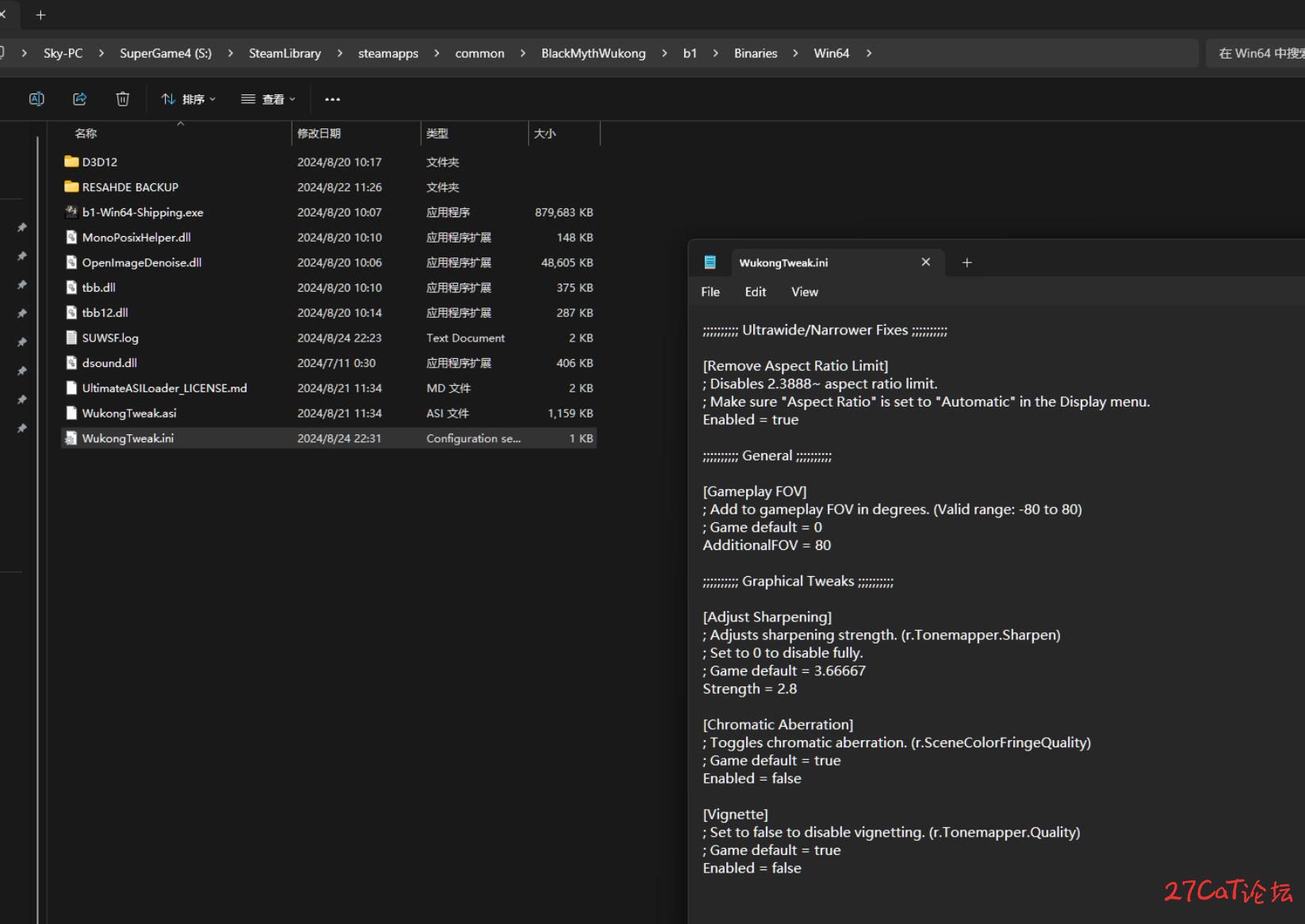The height and width of the screenshot is (924, 1305).
Task: Expand chevron after Binaries breadcrumb
Action: click(x=795, y=53)
